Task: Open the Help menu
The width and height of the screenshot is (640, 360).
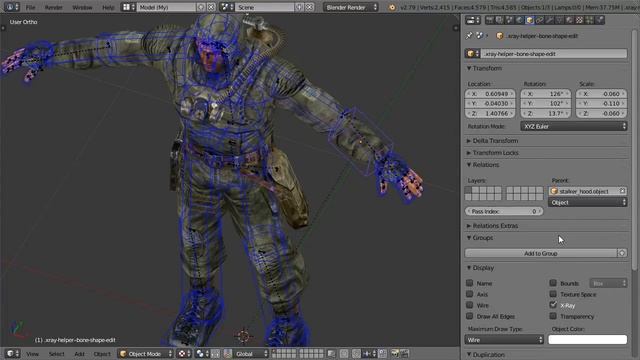Action: coord(108,7)
